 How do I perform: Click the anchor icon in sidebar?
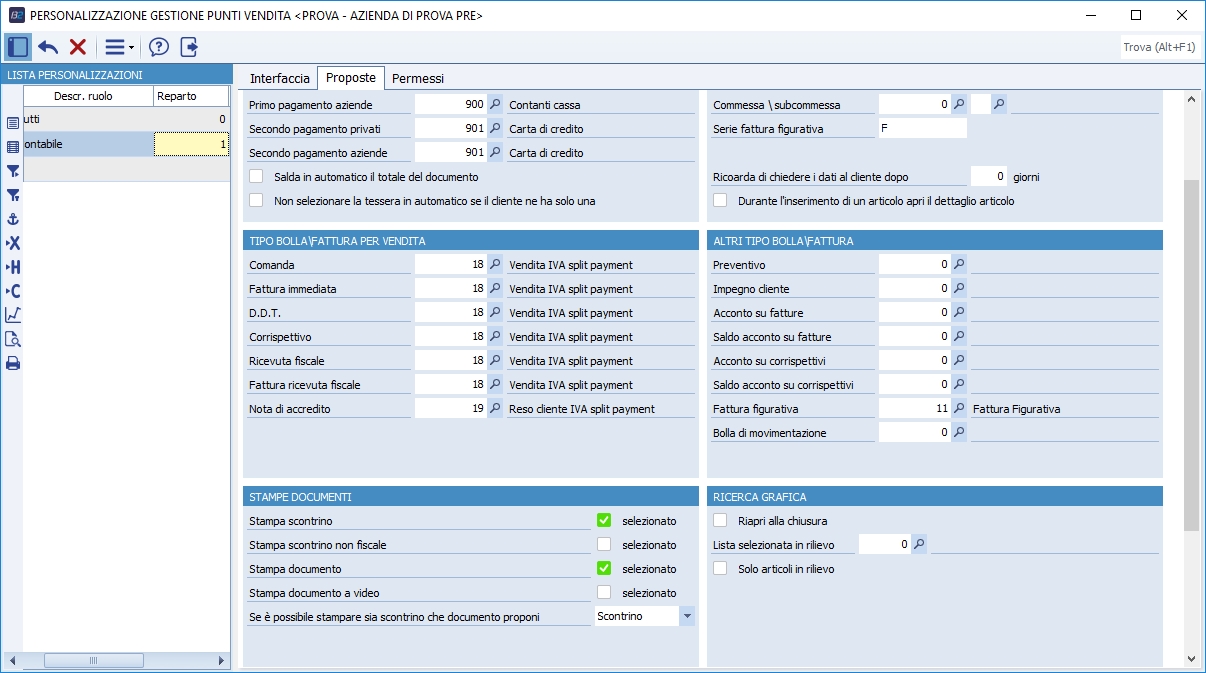click(13, 219)
